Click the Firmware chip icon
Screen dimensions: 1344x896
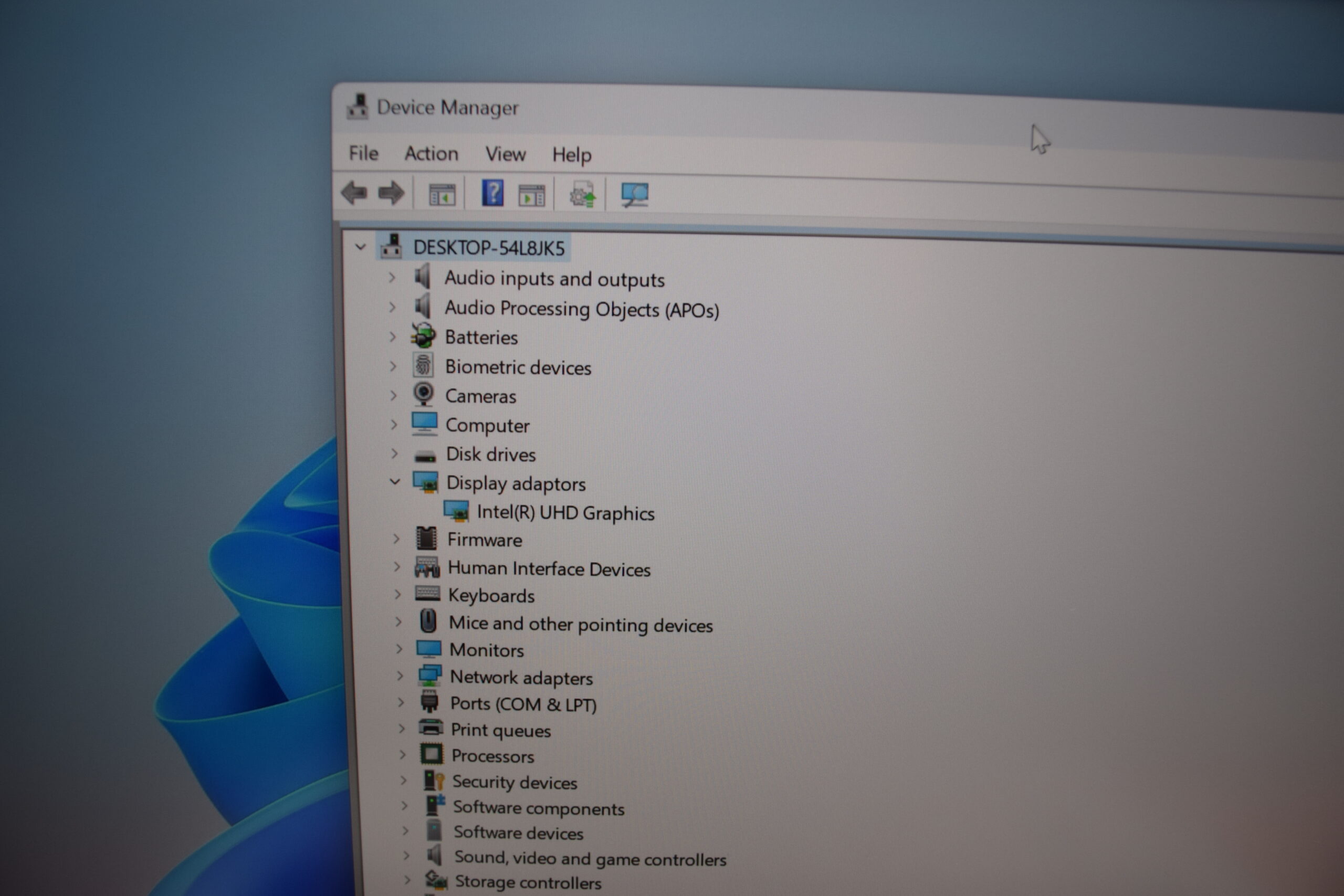pos(426,539)
